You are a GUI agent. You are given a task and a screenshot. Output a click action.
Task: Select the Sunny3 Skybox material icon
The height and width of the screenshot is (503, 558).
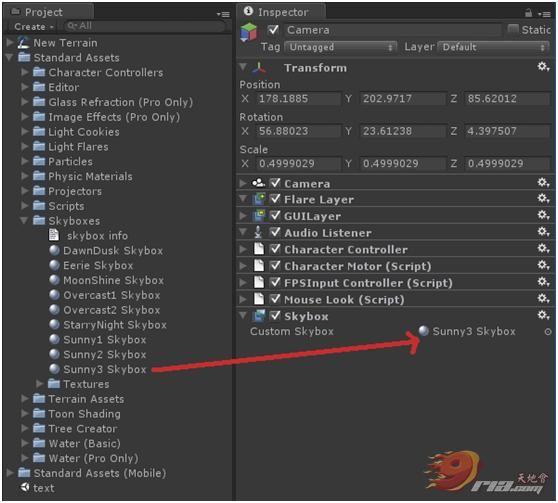tap(54, 369)
